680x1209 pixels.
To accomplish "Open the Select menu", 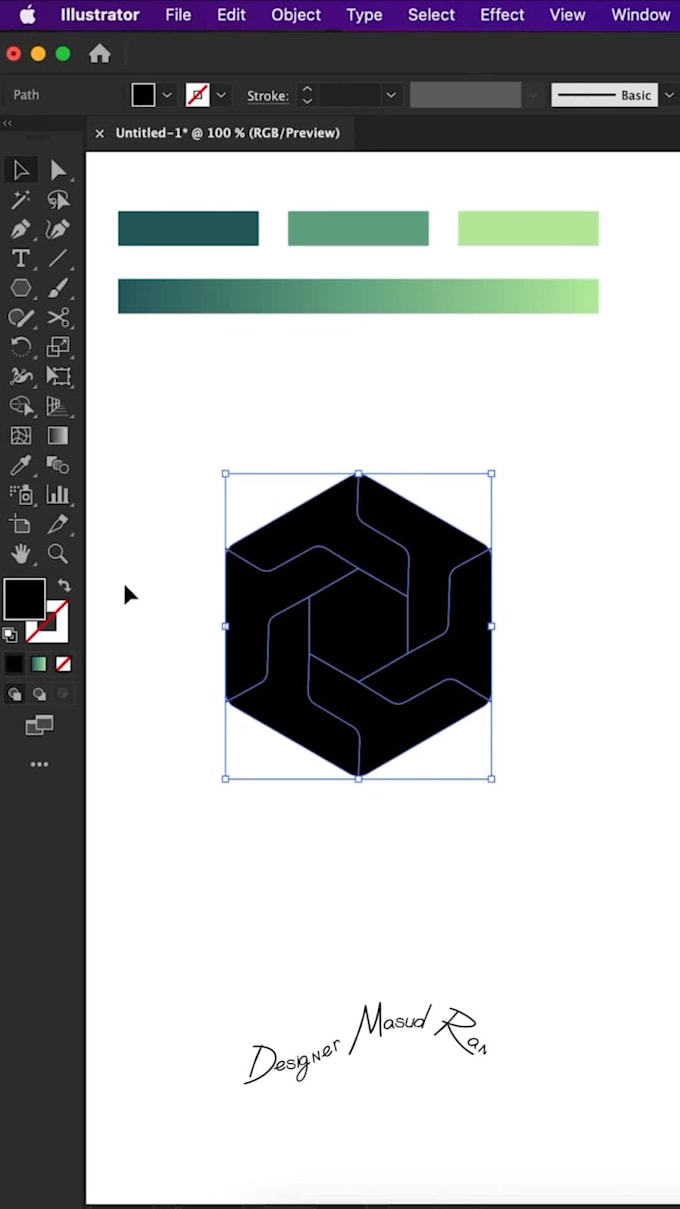I will tap(431, 15).
